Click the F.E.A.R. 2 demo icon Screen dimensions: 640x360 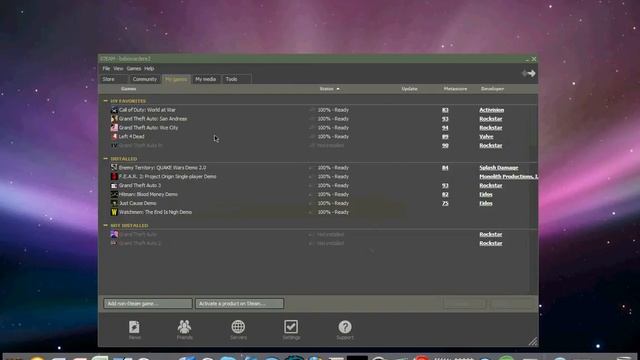coord(114,177)
